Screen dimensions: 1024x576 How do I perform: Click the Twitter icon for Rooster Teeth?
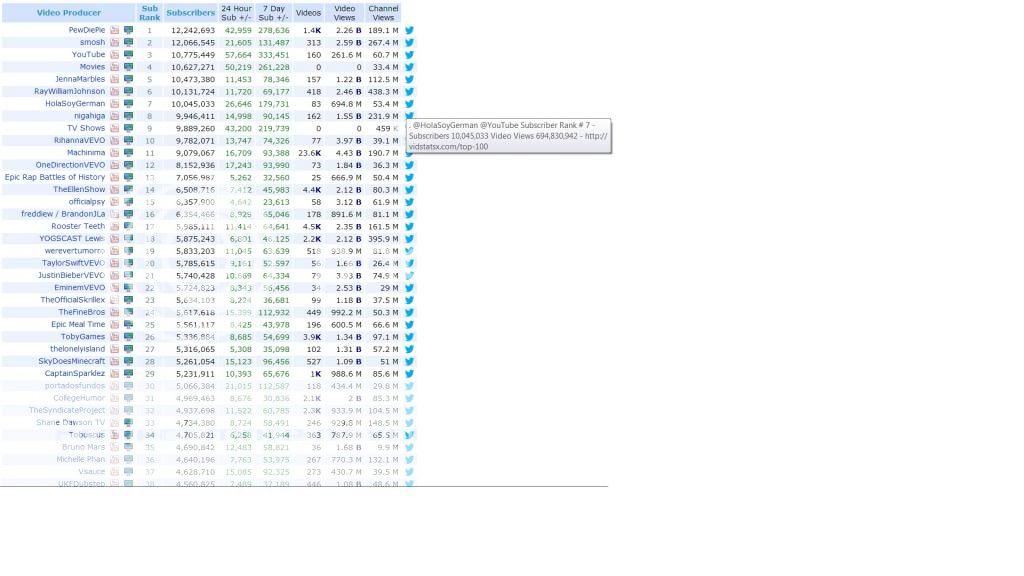(x=409, y=227)
